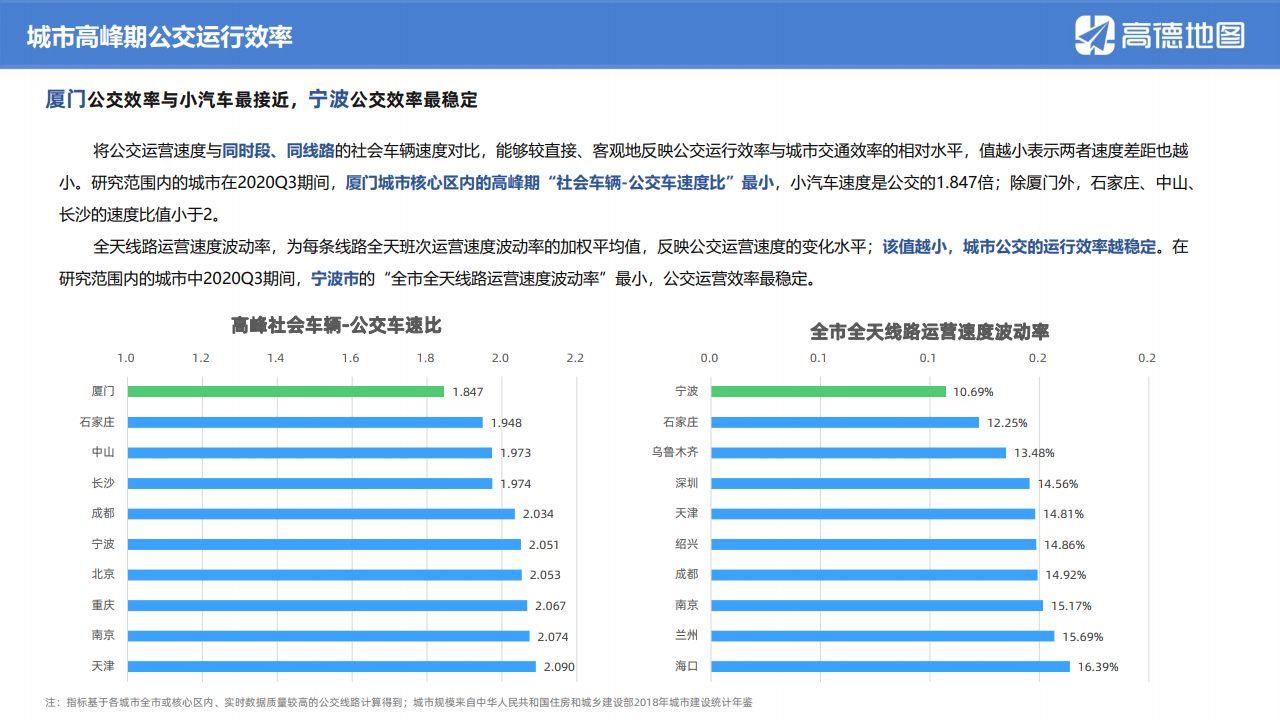Click the slide title 城市高峰期公交运行效率
Viewport: 1280px width, 720px height.
point(160,38)
